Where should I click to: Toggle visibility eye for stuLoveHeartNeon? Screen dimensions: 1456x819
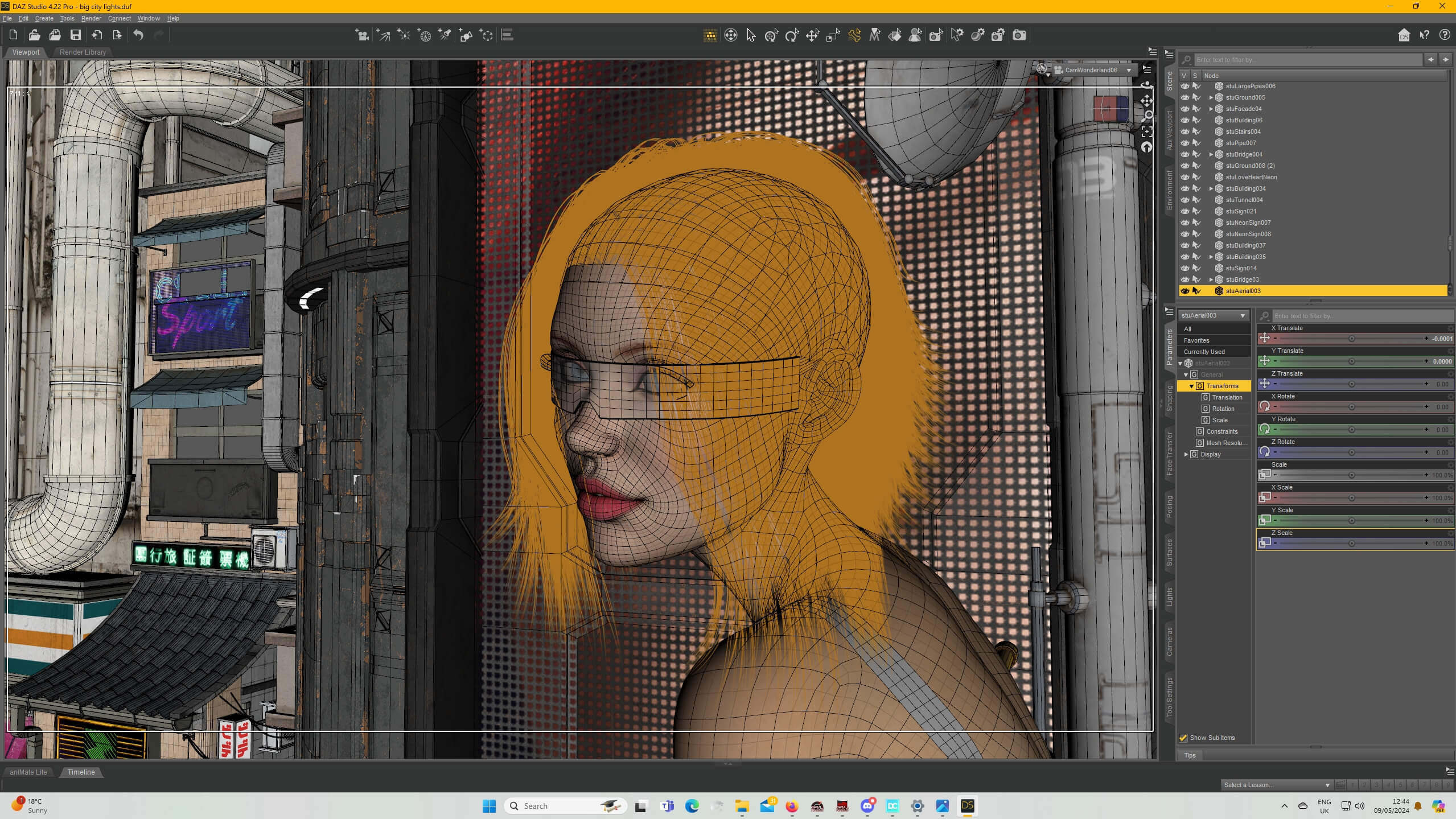click(1184, 177)
